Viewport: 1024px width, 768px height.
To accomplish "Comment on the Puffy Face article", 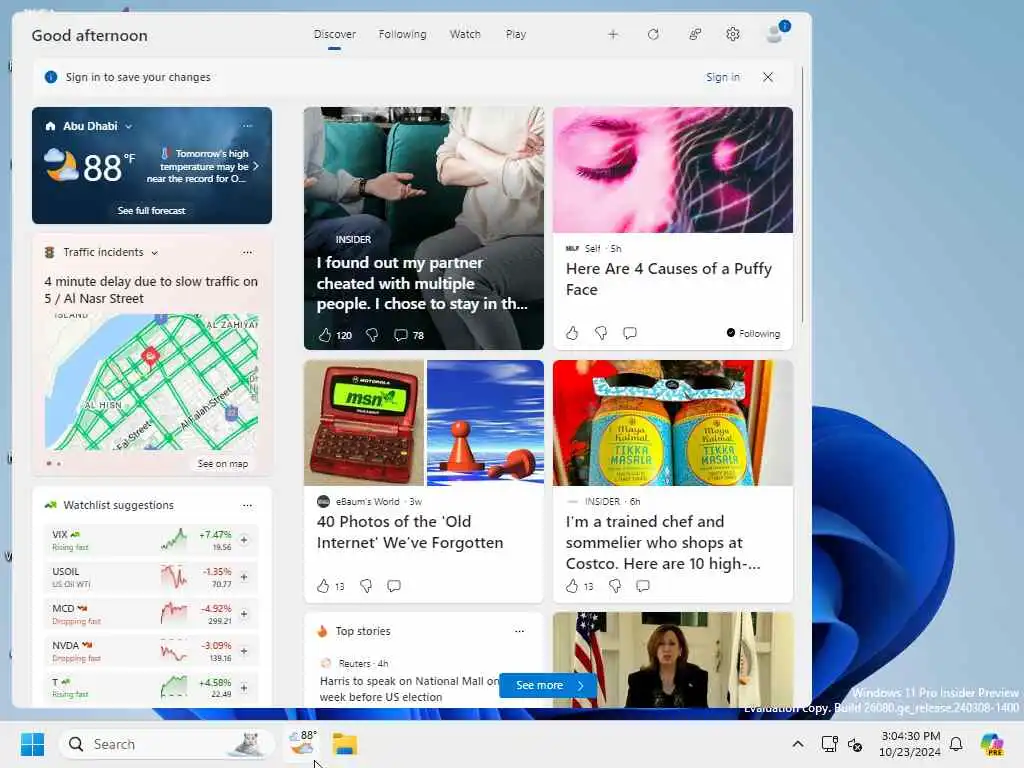I will point(630,333).
